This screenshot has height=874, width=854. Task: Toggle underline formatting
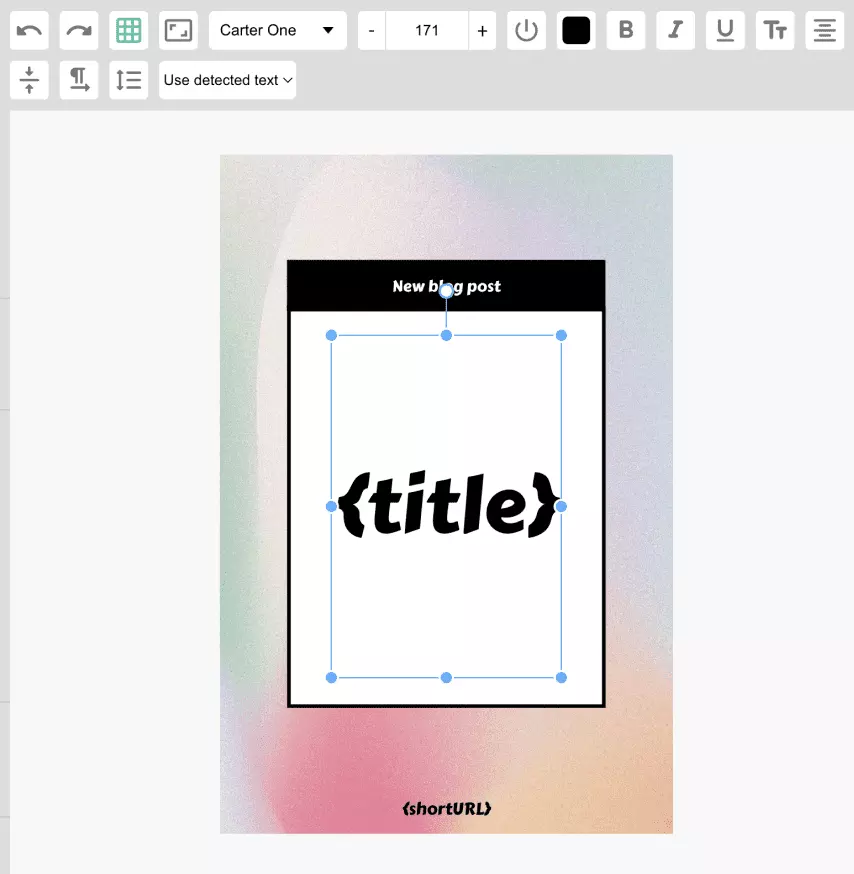coord(725,30)
